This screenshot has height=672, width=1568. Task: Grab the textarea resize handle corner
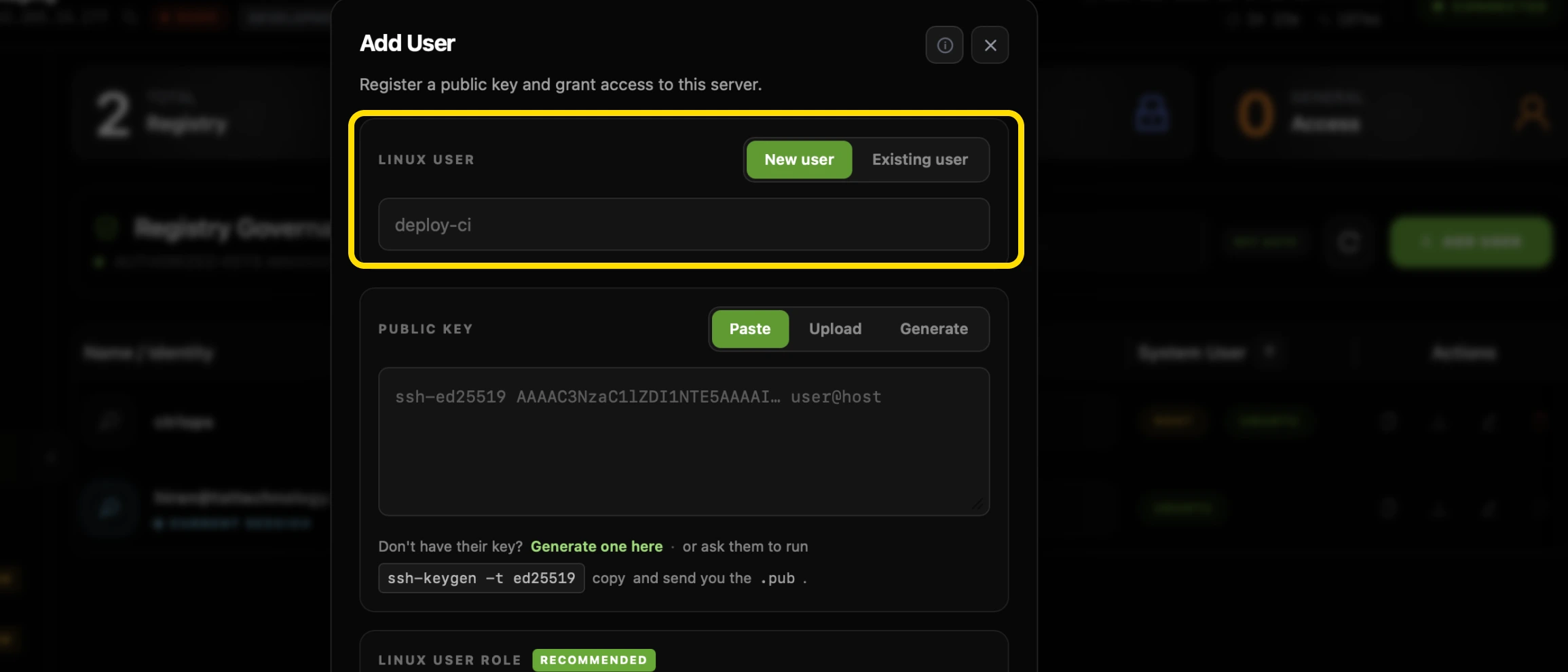(978, 504)
